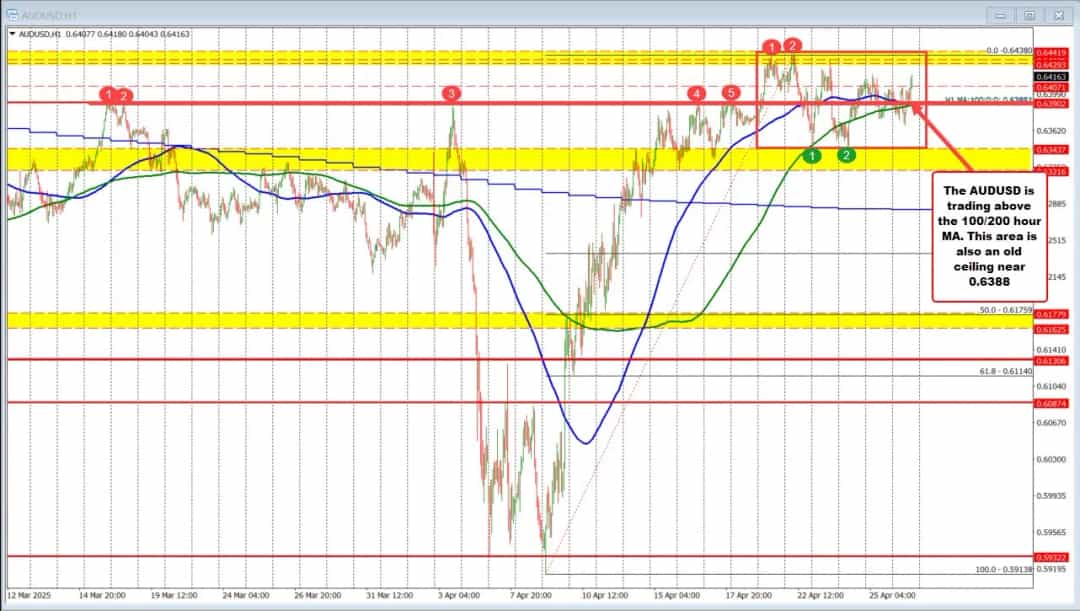Expand the AUDUSD,H1 quote dropdown arrow
Viewport: 1080px width, 611px height.
point(13,31)
